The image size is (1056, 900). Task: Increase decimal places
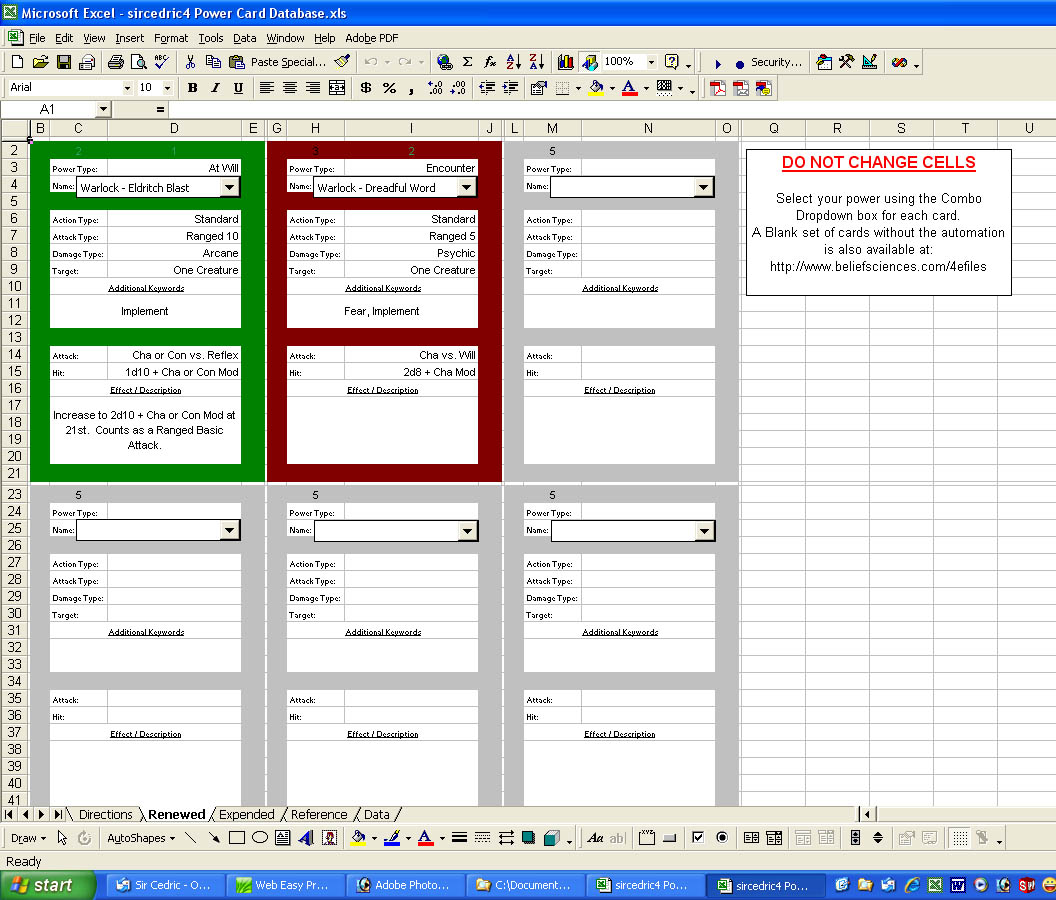pos(436,88)
